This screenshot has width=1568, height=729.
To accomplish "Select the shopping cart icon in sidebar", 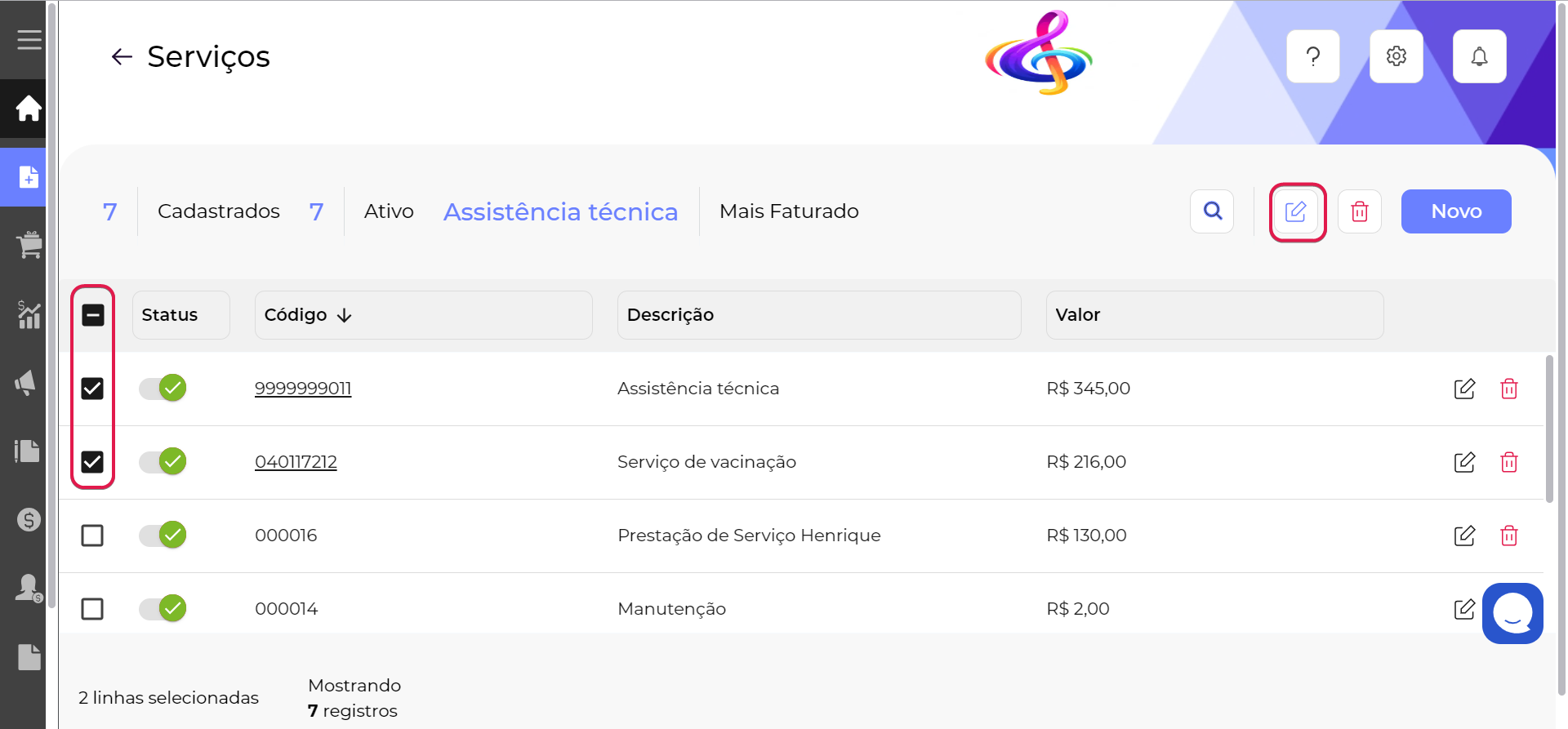I will click(x=27, y=245).
